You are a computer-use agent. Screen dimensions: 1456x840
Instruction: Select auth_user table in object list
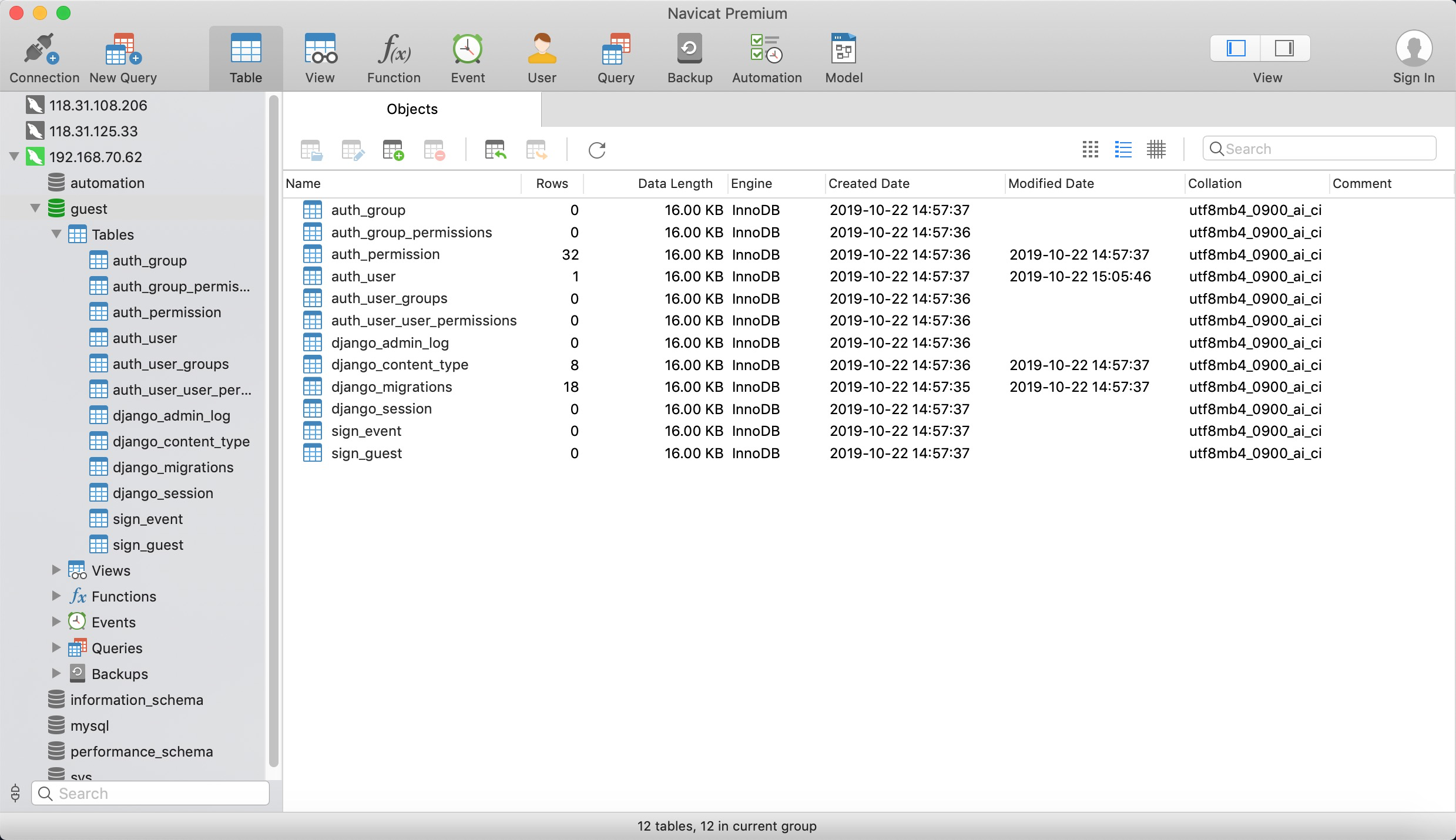(x=363, y=277)
